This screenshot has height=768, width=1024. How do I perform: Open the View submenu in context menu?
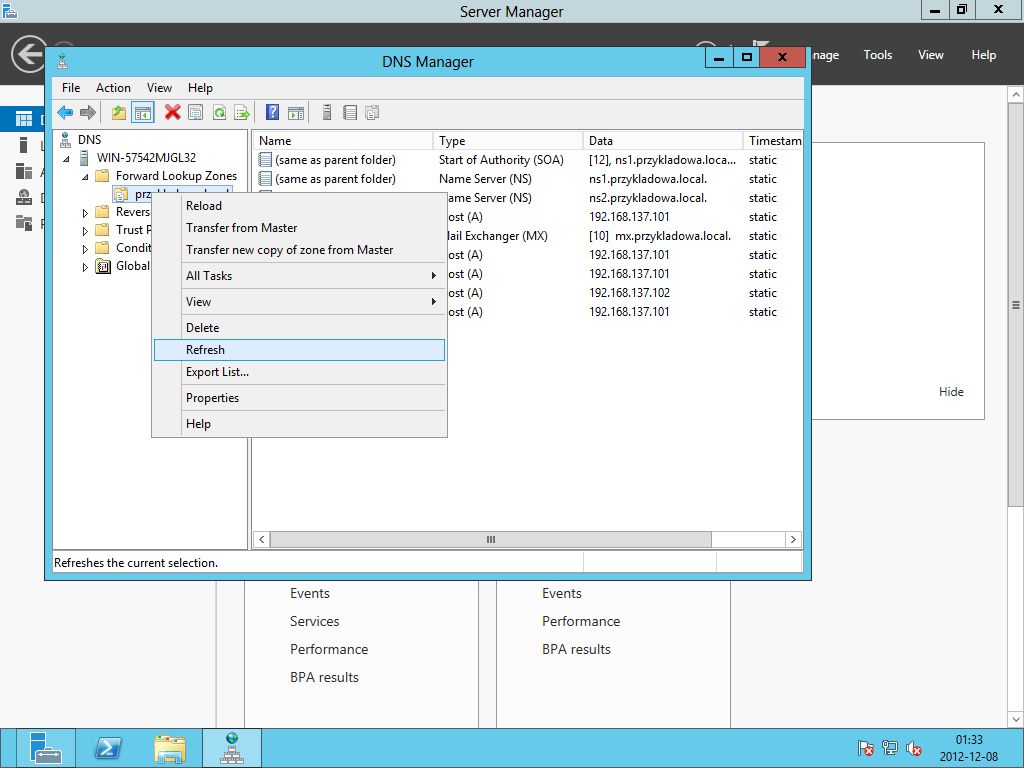[300, 302]
